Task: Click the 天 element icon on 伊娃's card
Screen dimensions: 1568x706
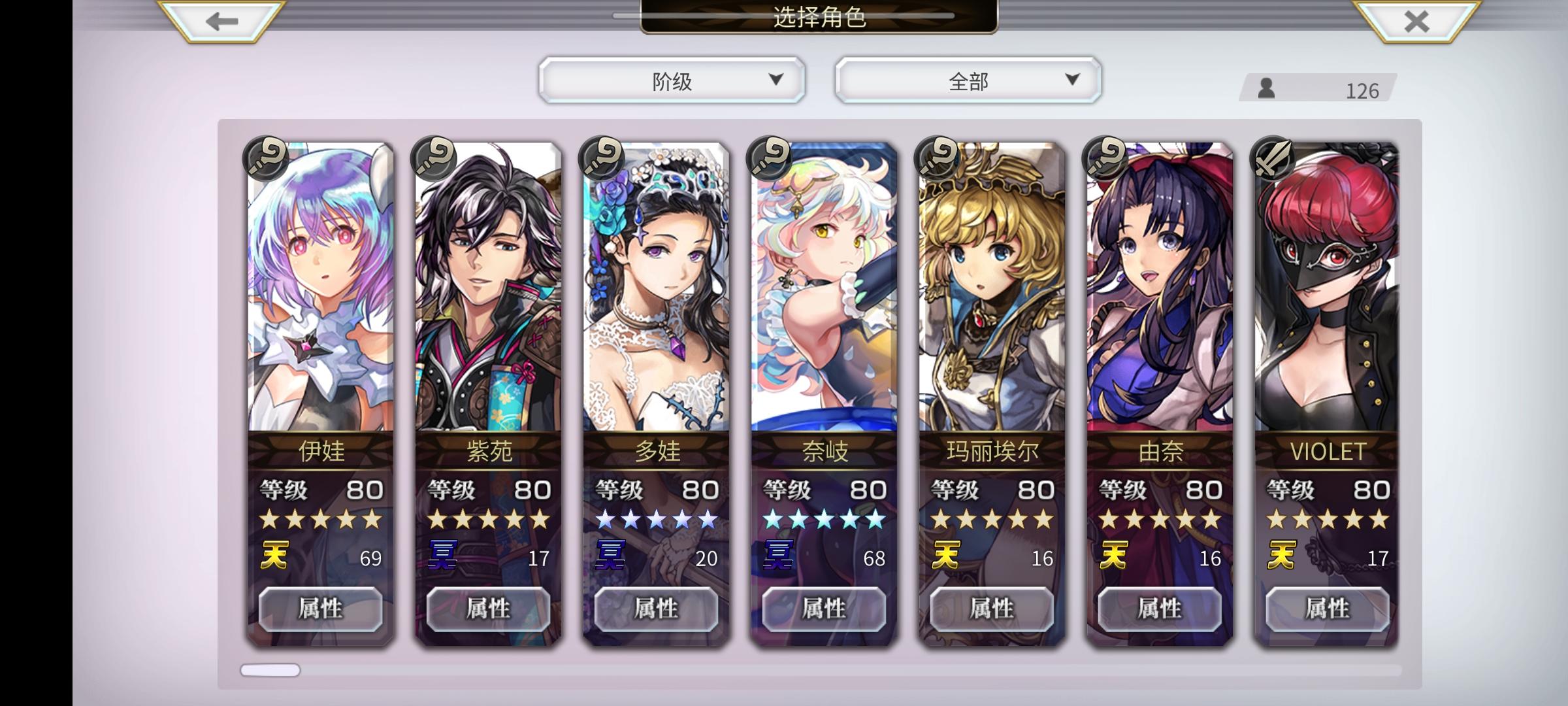Action: click(x=275, y=556)
